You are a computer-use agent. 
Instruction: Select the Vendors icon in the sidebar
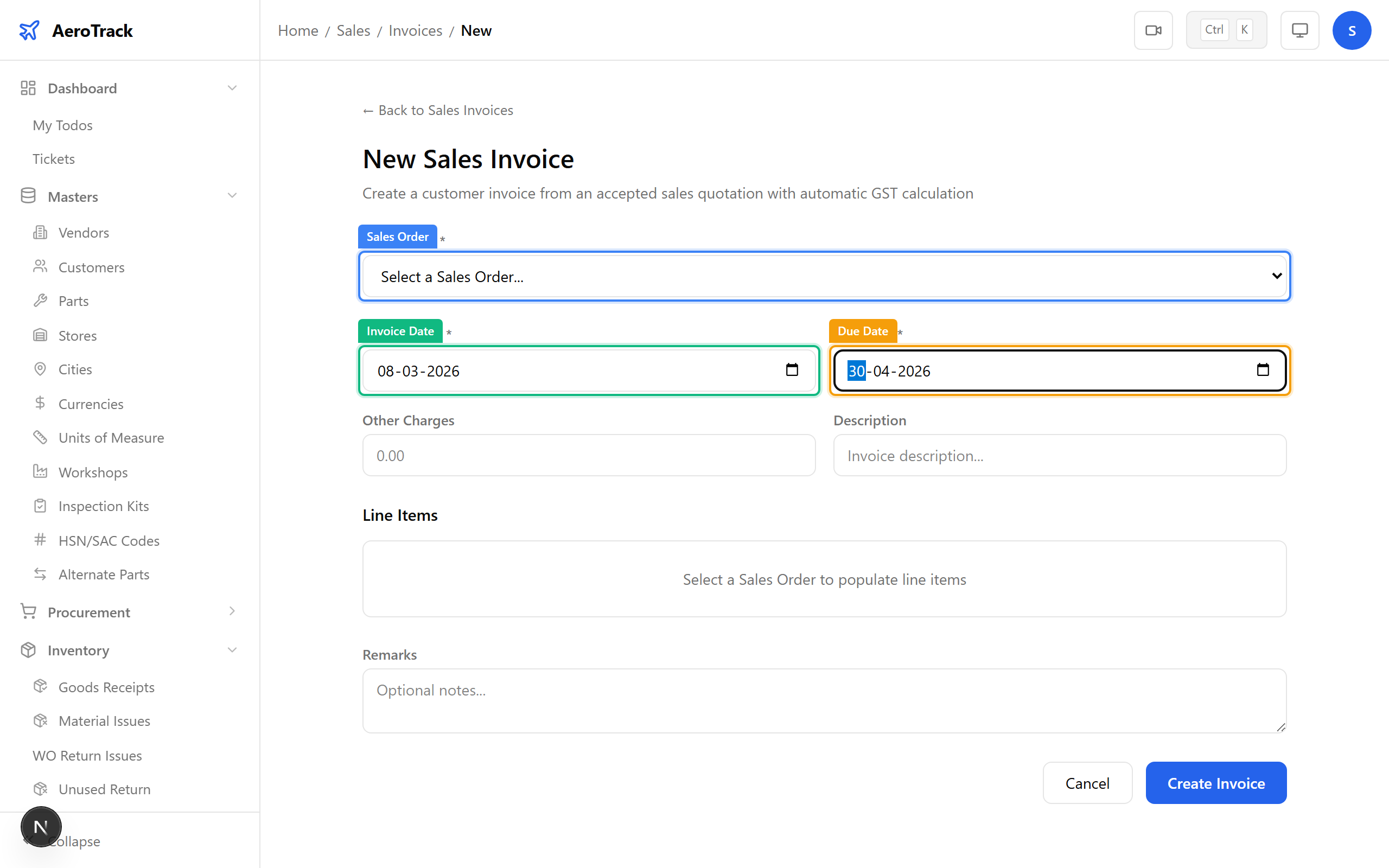coord(40,232)
